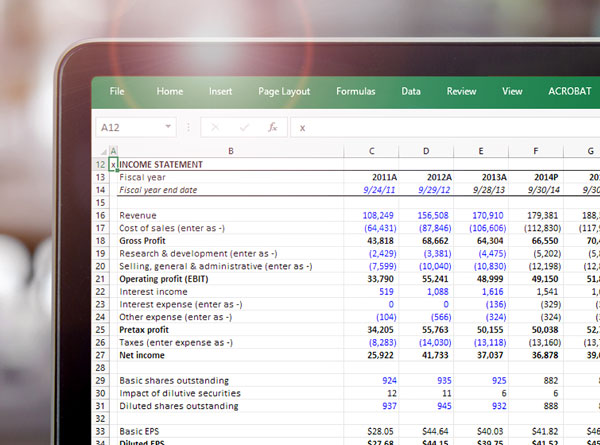Select the Other expense value (566)

tap(426, 317)
